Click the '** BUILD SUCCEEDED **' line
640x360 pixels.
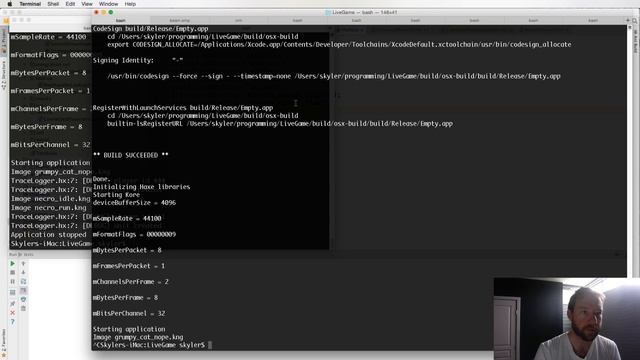[x=131, y=155]
